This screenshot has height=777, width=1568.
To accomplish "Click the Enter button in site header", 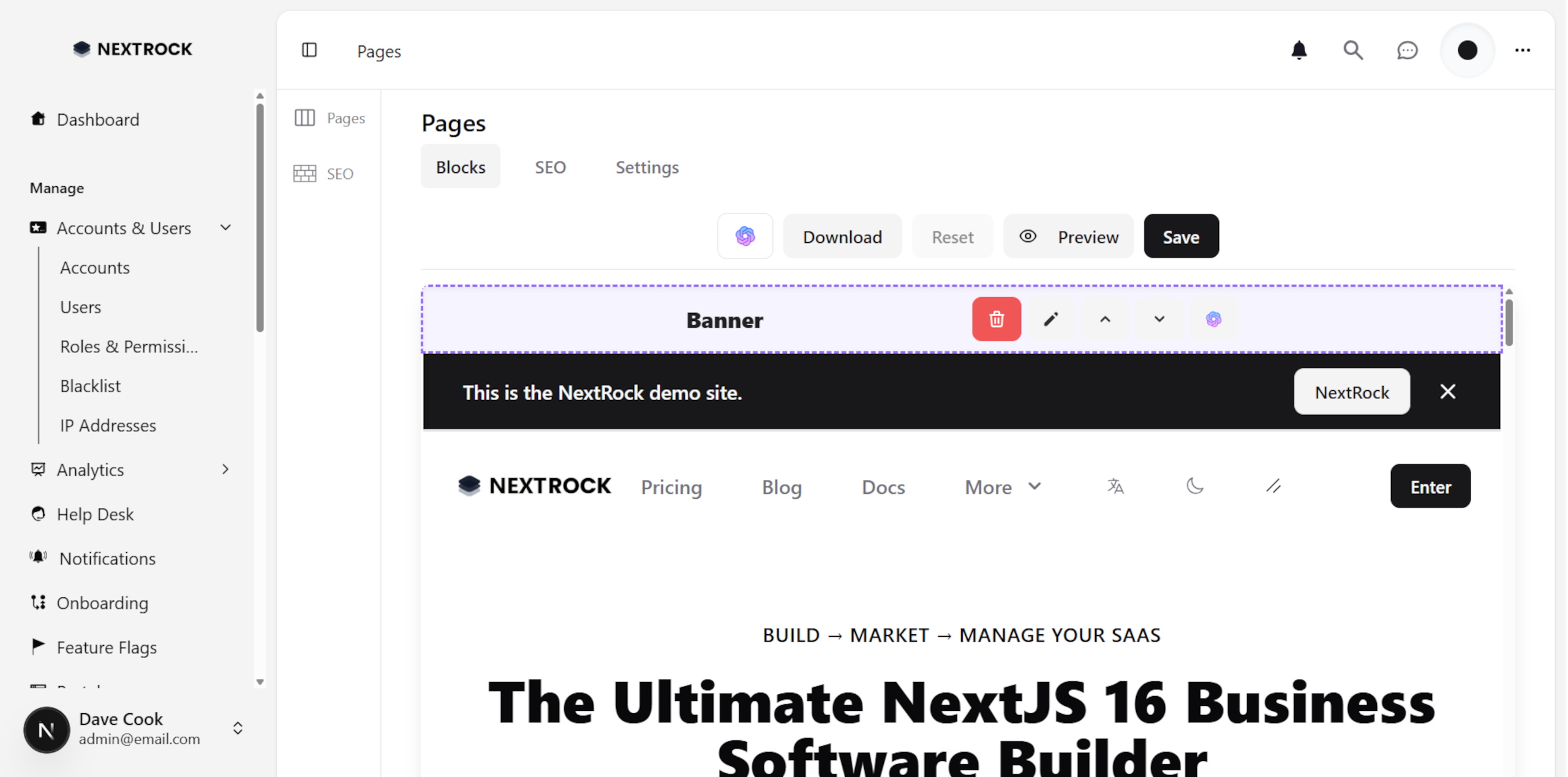I will [x=1430, y=486].
